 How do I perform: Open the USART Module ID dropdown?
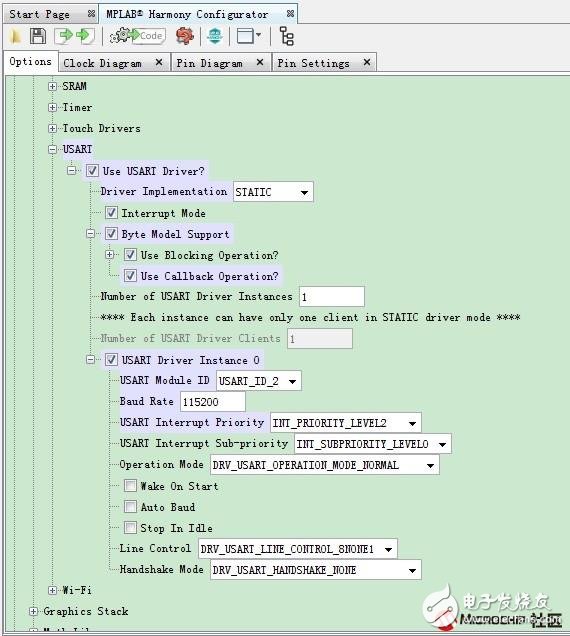click(258, 381)
